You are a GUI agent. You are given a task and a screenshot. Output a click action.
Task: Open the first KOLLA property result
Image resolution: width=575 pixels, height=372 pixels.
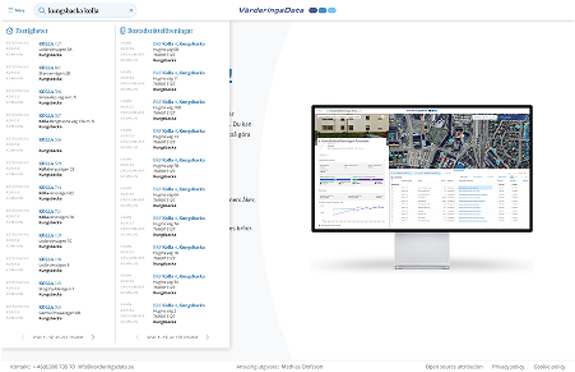click(50, 44)
